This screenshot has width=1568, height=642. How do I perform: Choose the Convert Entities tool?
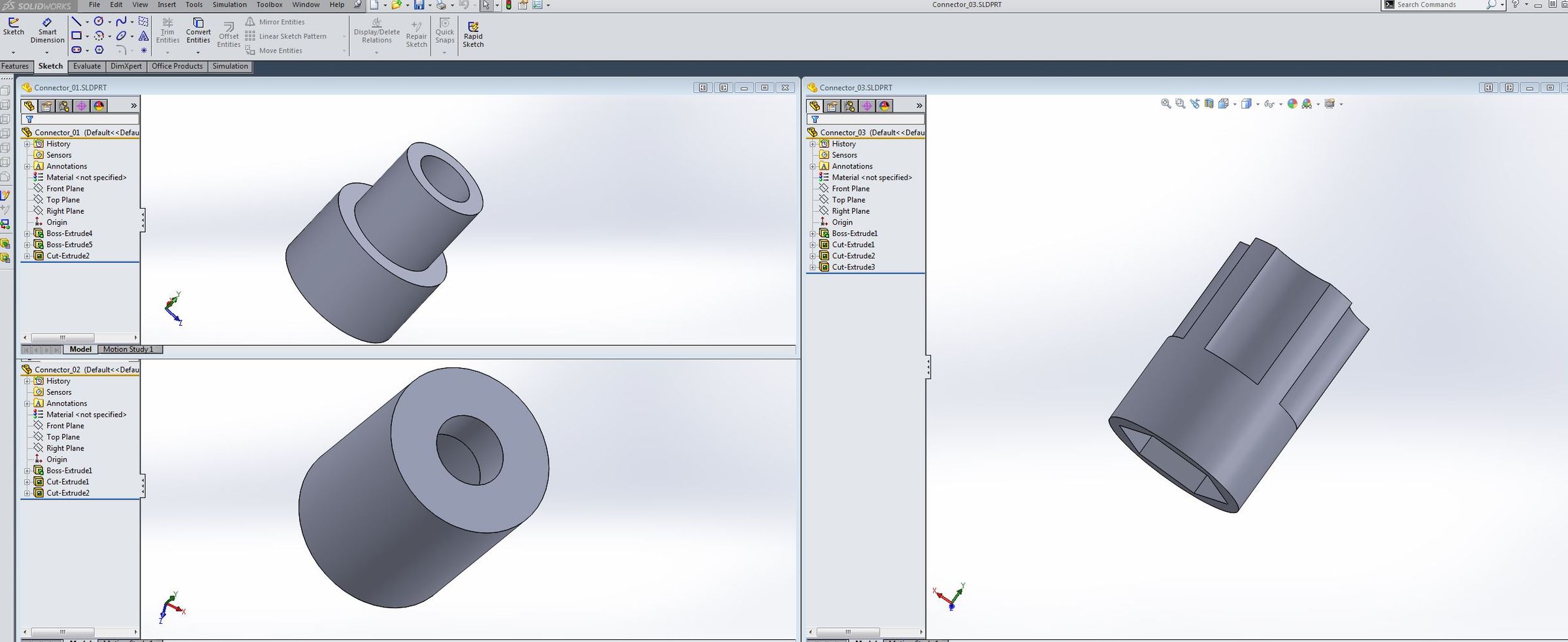[198, 31]
